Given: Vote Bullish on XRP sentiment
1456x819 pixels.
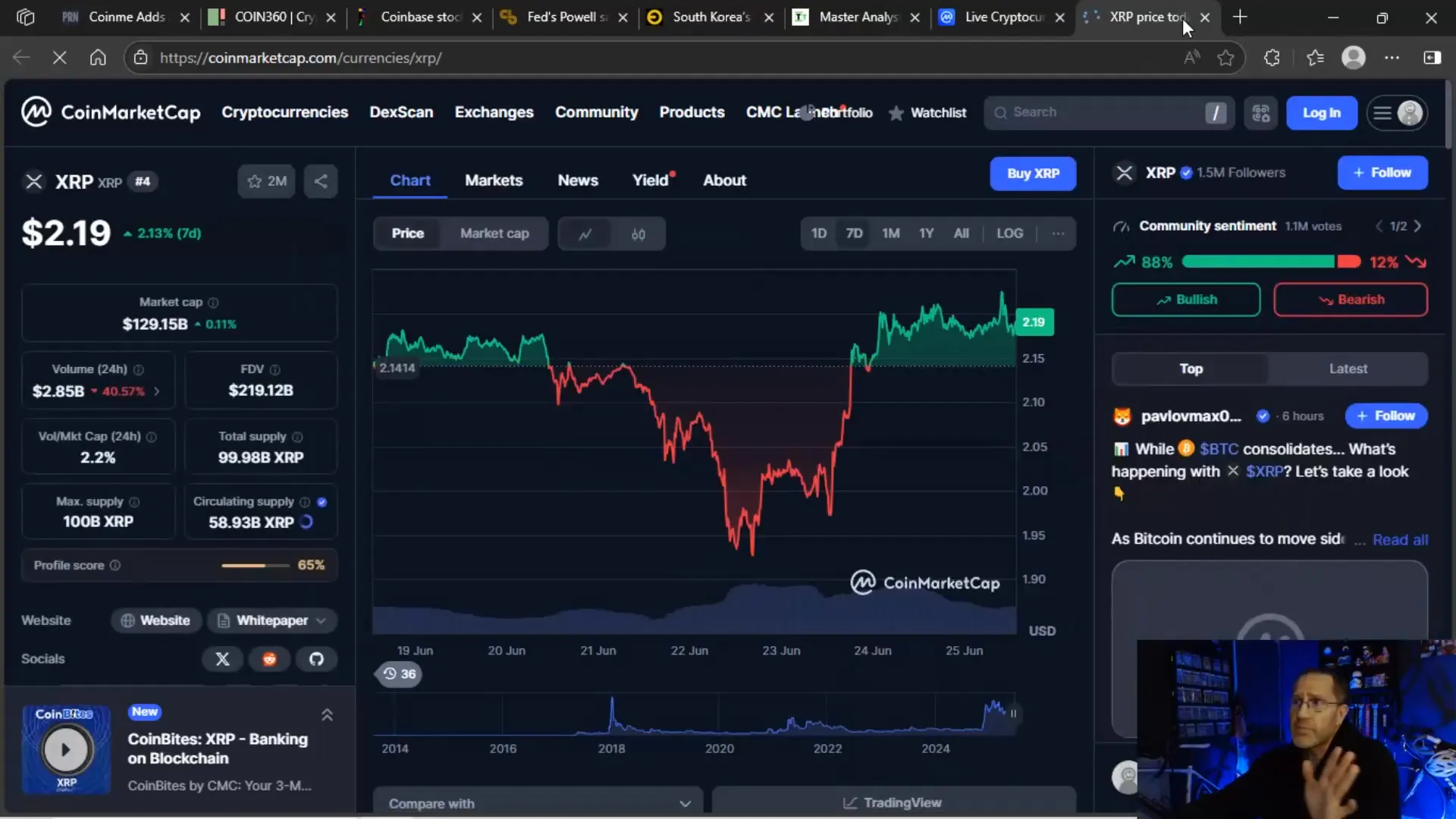Looking at the screenshot, I should pyautogui.click(x=1186, y=300).
